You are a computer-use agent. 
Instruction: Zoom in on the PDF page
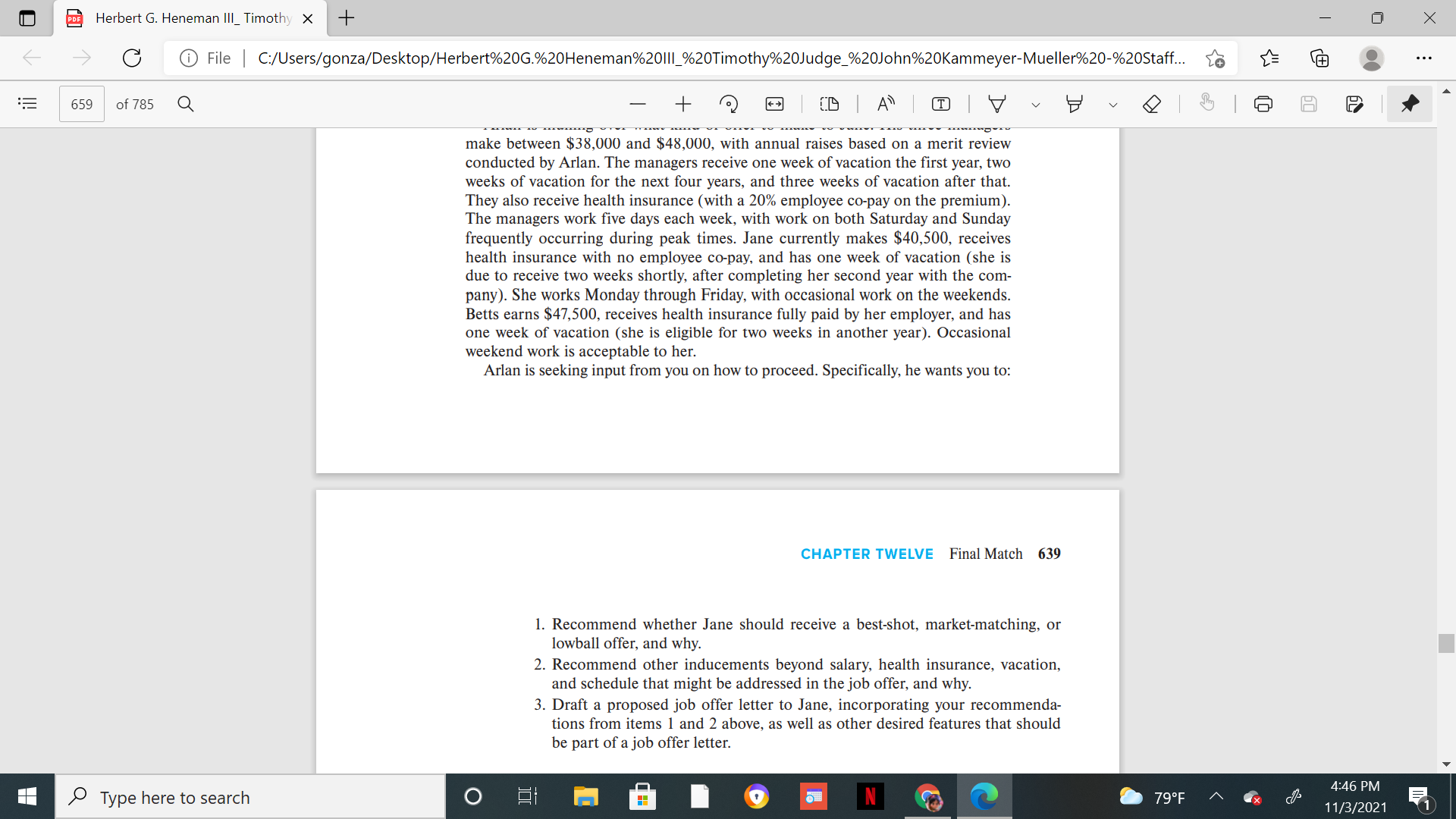(x=683, y=104)
